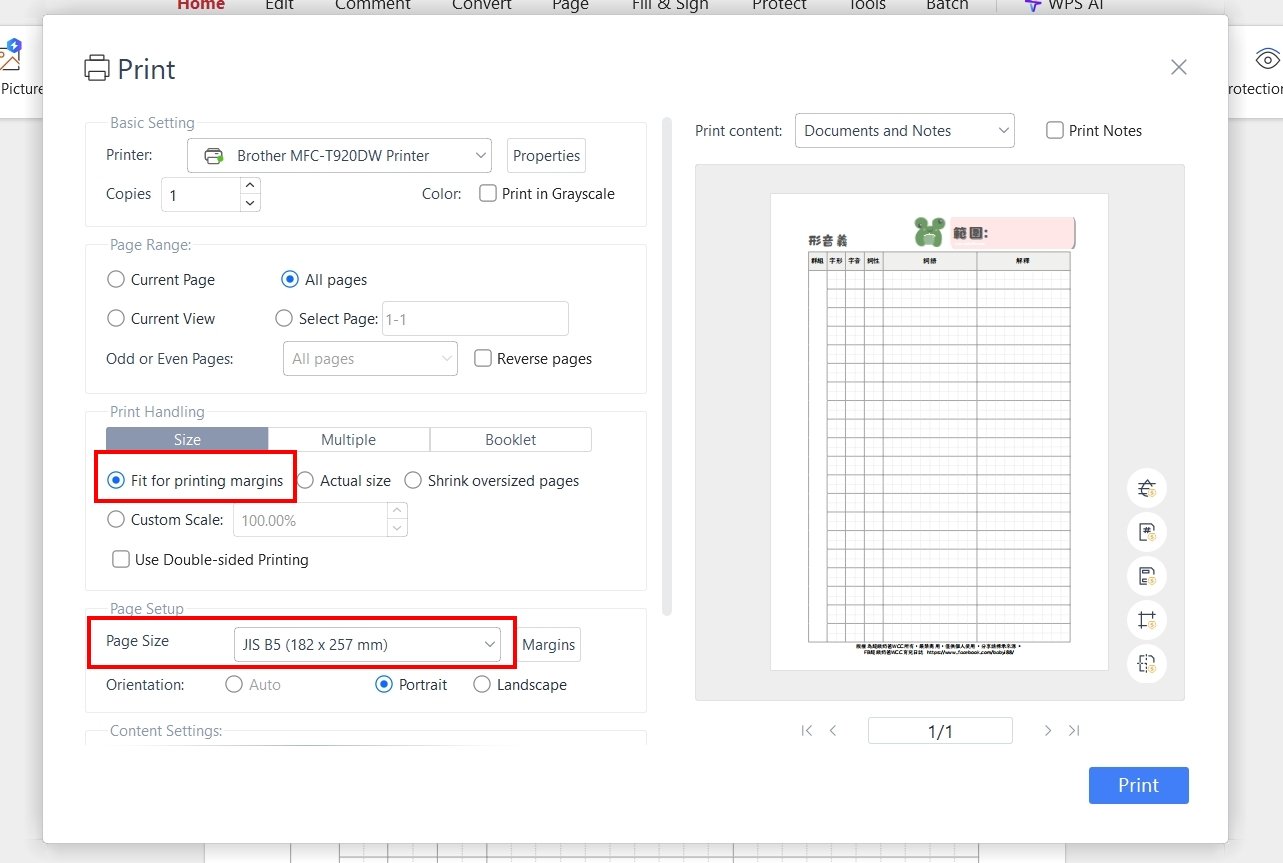Click the page number (#) icon beside preview
This screenshot has height=863, width=1283.
point(1146,532)
